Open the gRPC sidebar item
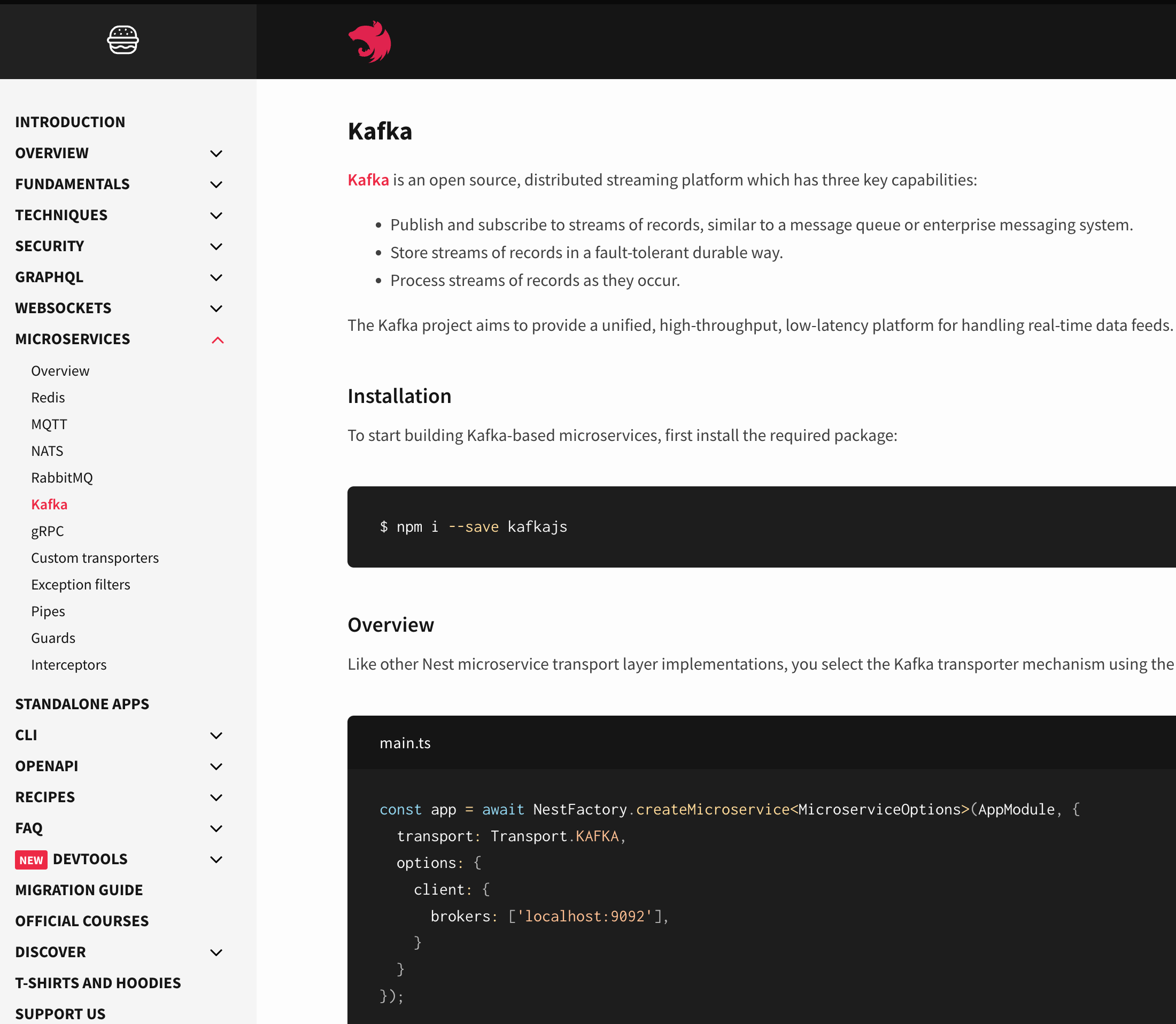 tap(48, 531)
